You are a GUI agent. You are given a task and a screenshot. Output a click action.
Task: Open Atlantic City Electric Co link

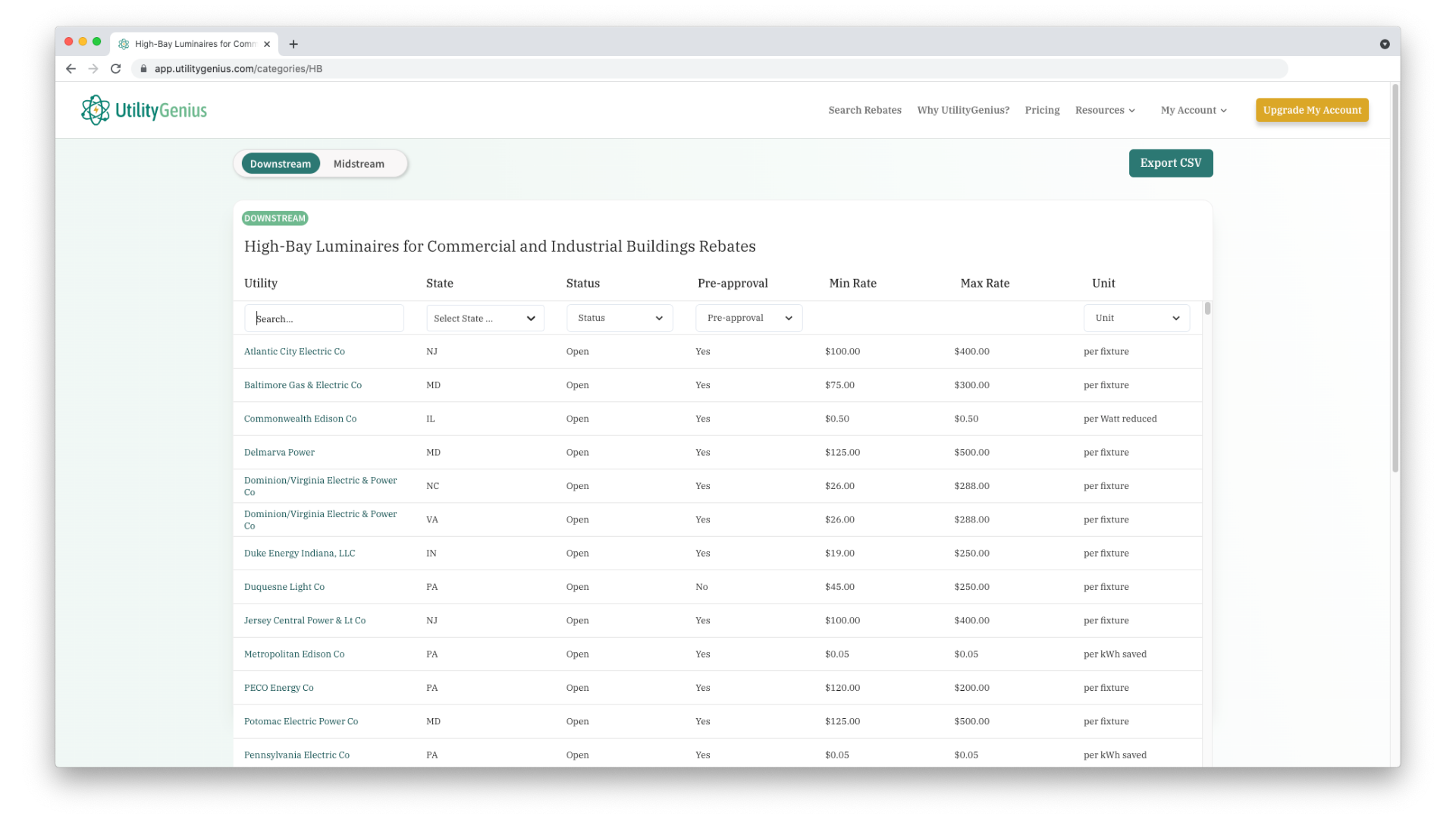click(294, 351)
